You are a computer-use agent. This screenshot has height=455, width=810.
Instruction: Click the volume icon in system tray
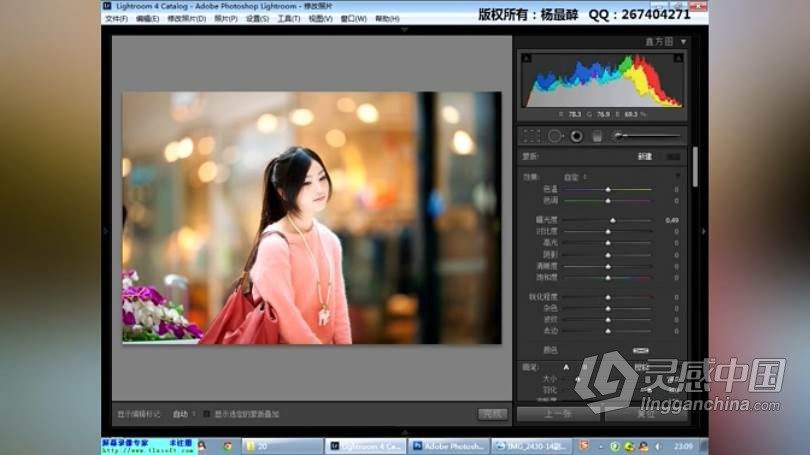658,446
